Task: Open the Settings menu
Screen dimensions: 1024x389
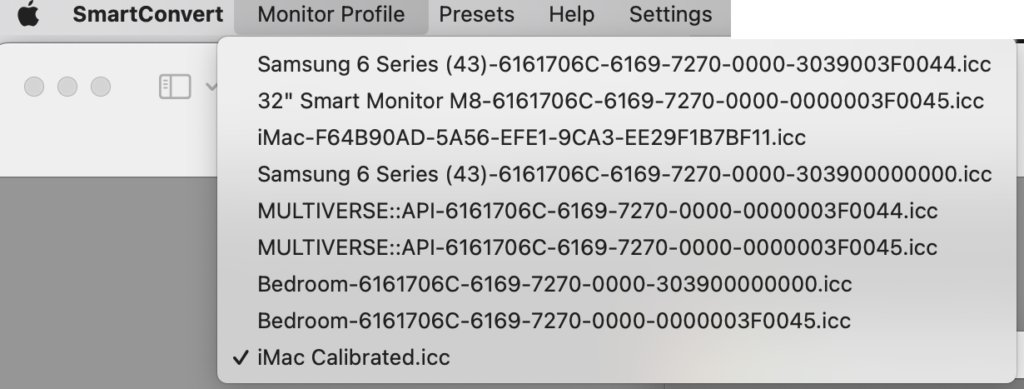Action: 671,14
